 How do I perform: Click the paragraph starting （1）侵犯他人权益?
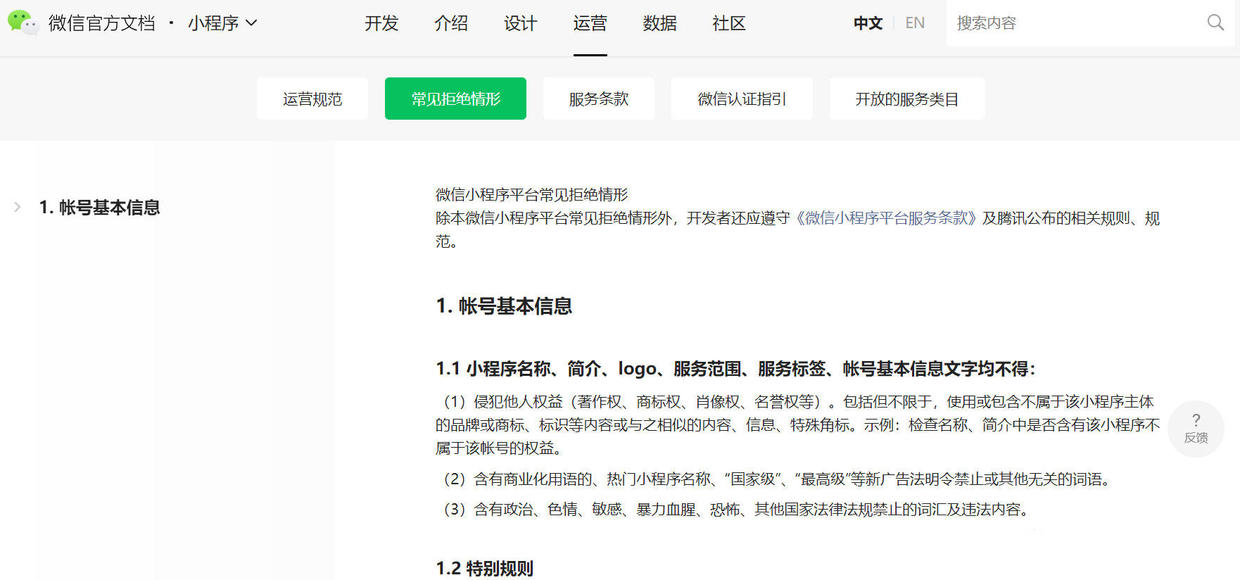pyautogui.click(x=799, y=425)
